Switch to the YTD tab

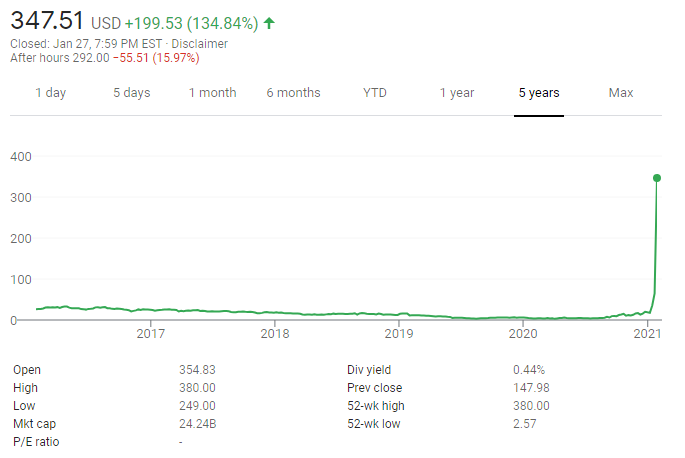tap(375, 93)
